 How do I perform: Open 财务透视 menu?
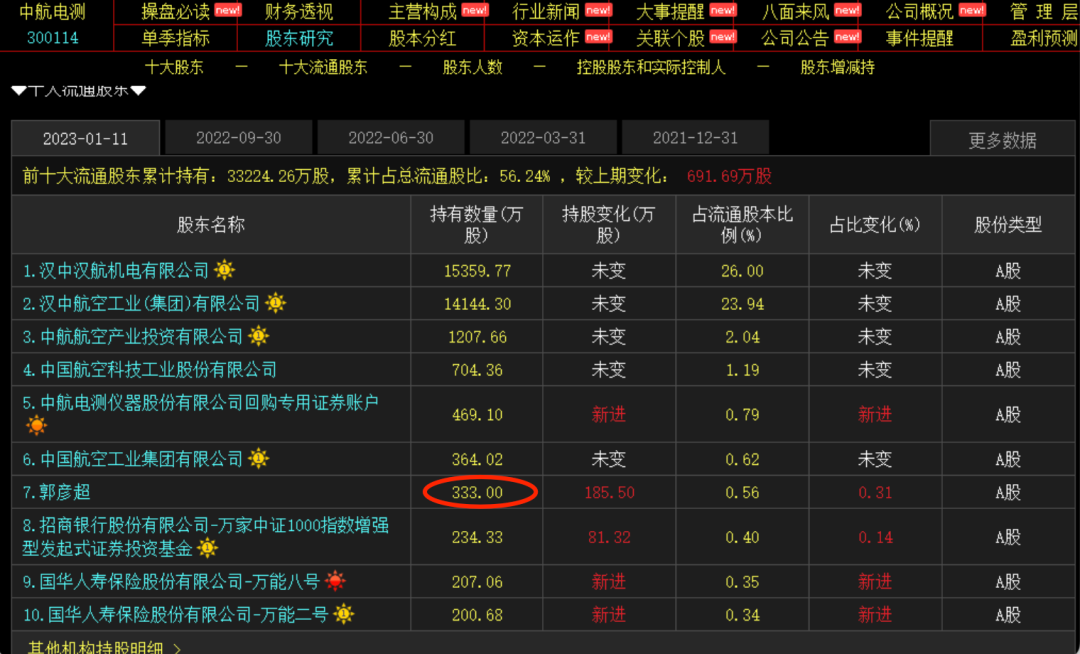click(299, 12)
